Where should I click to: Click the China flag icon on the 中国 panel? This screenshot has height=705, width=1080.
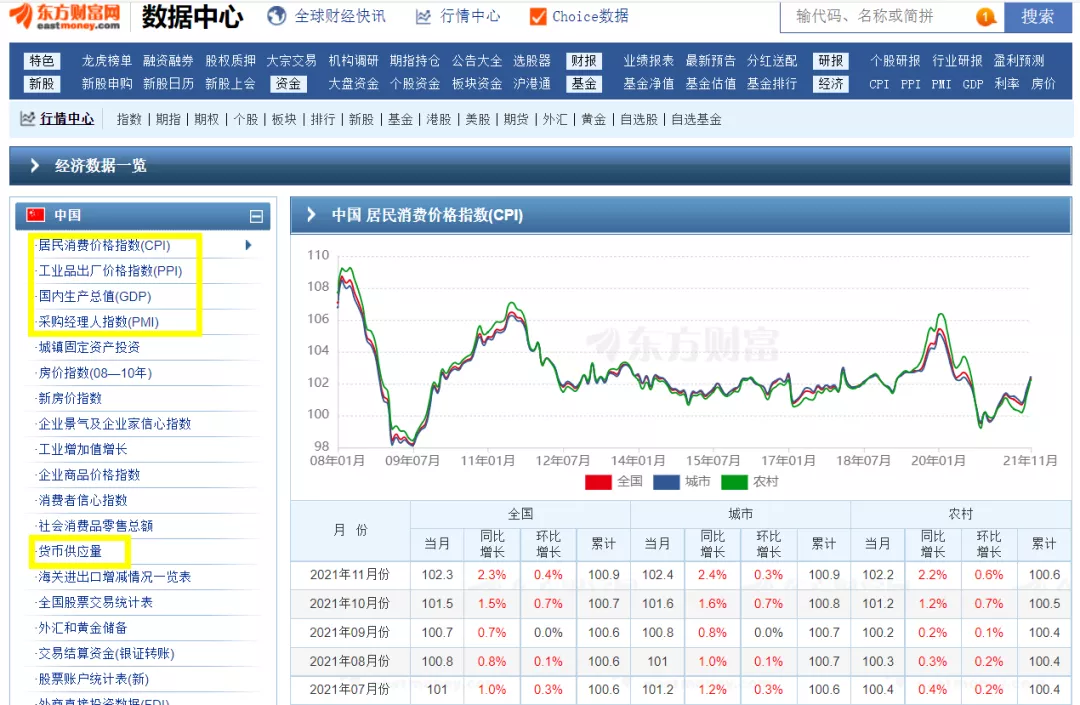click(x=33, y=215)
